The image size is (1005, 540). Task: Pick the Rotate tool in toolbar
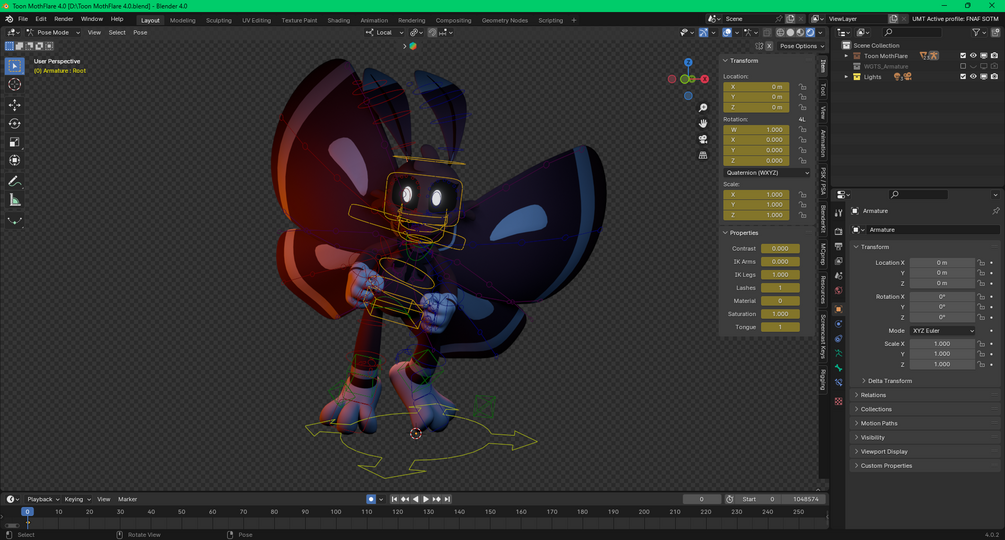[x=15, y=124]
